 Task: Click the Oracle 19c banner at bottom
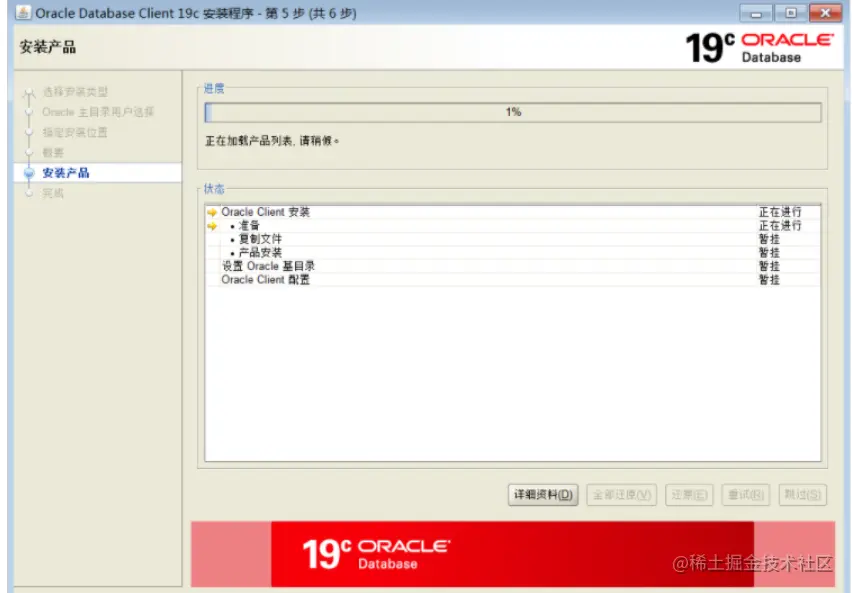point(512,554)
